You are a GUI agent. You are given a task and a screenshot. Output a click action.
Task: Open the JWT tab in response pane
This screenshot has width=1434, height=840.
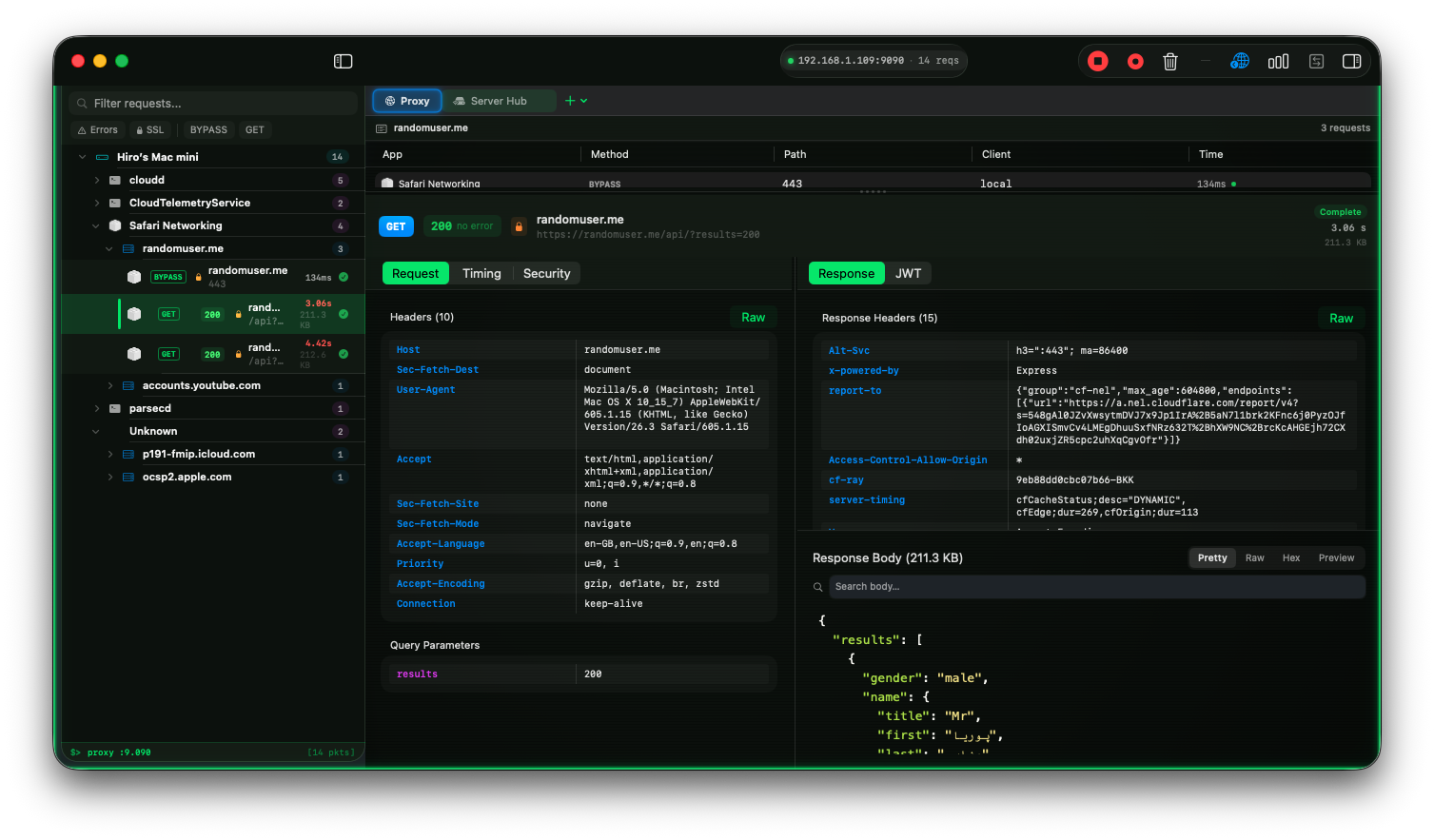[x=909, y=273]
